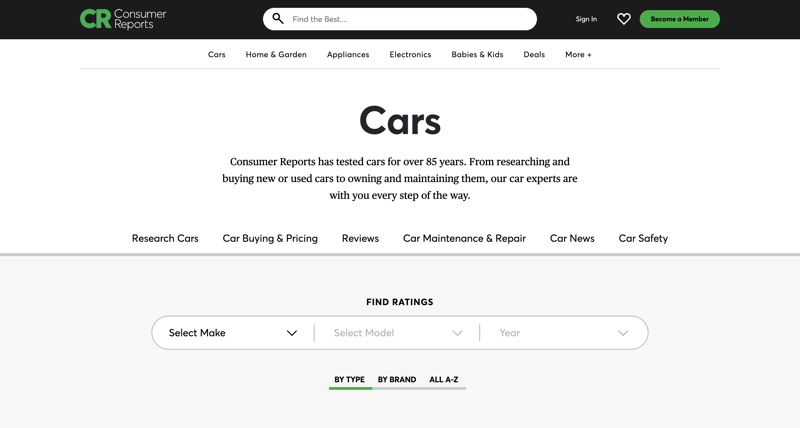Image resolution: width=800 pixels, height=428 pixels.
Task: Click the Select Make chevron arrow
Action: coord(292,333)
